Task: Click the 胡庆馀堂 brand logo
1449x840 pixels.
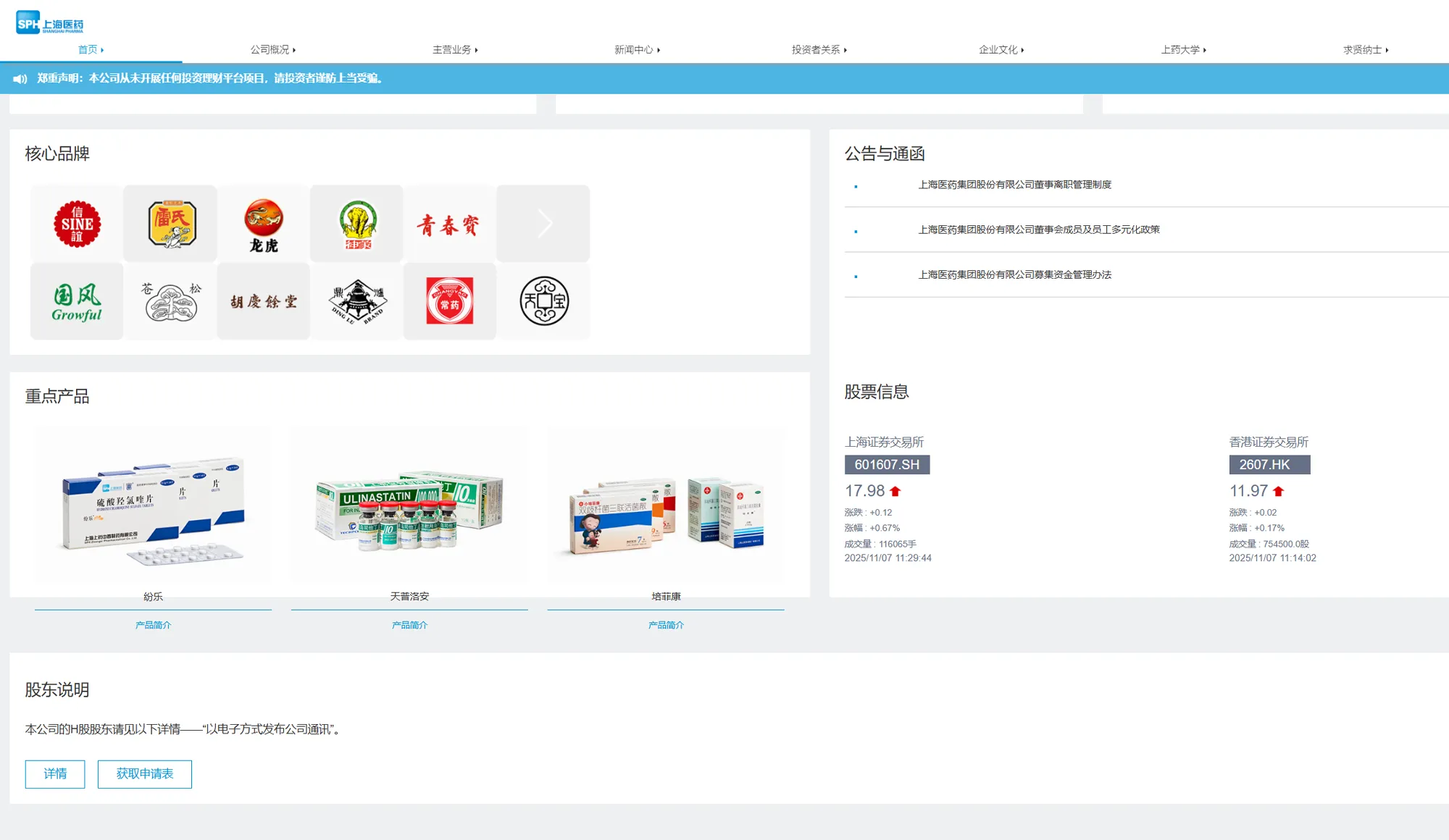Action: pyautogui.click(x=264, y=301)
